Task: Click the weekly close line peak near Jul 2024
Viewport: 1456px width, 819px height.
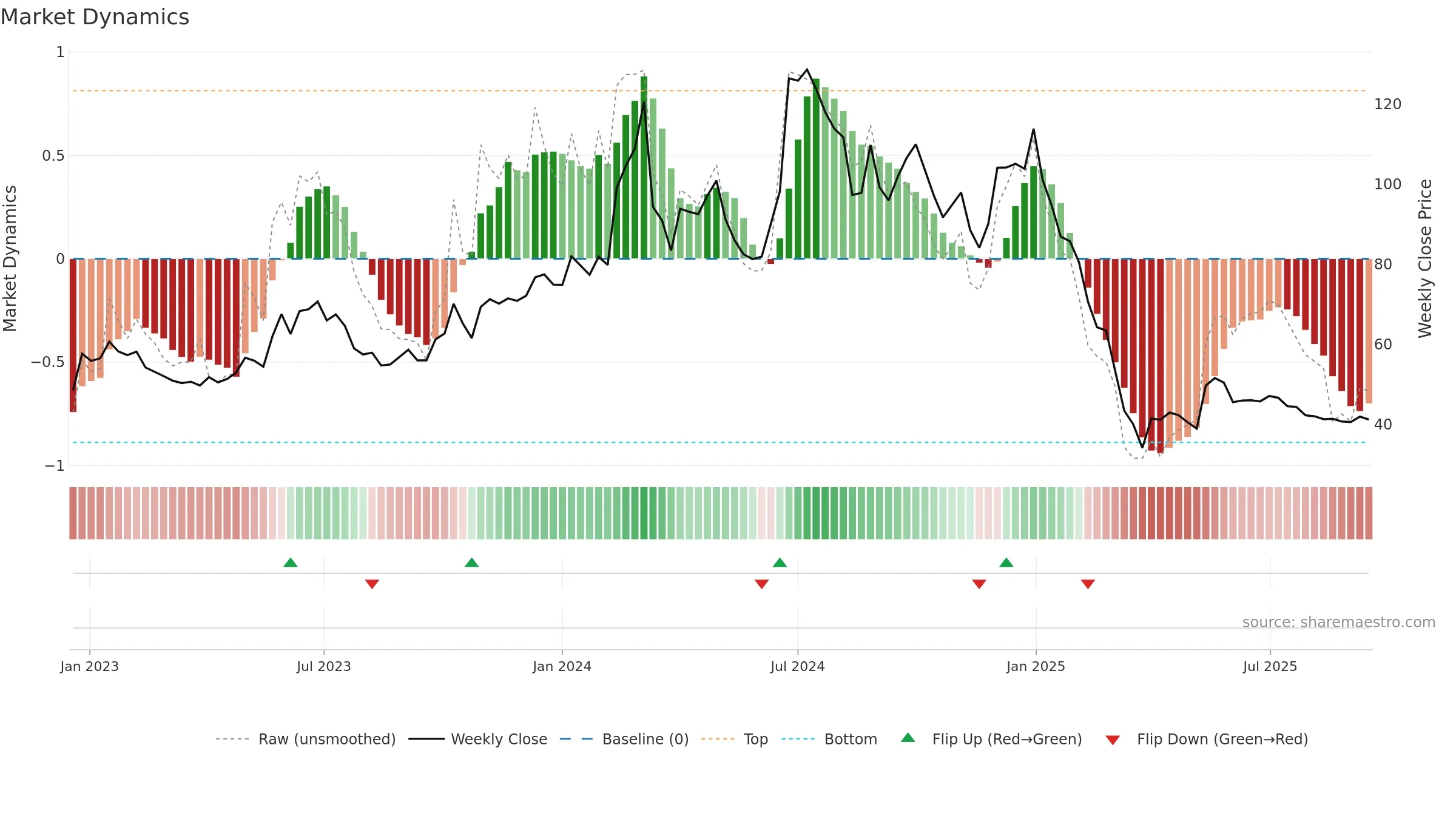Action: coord(807,70)
